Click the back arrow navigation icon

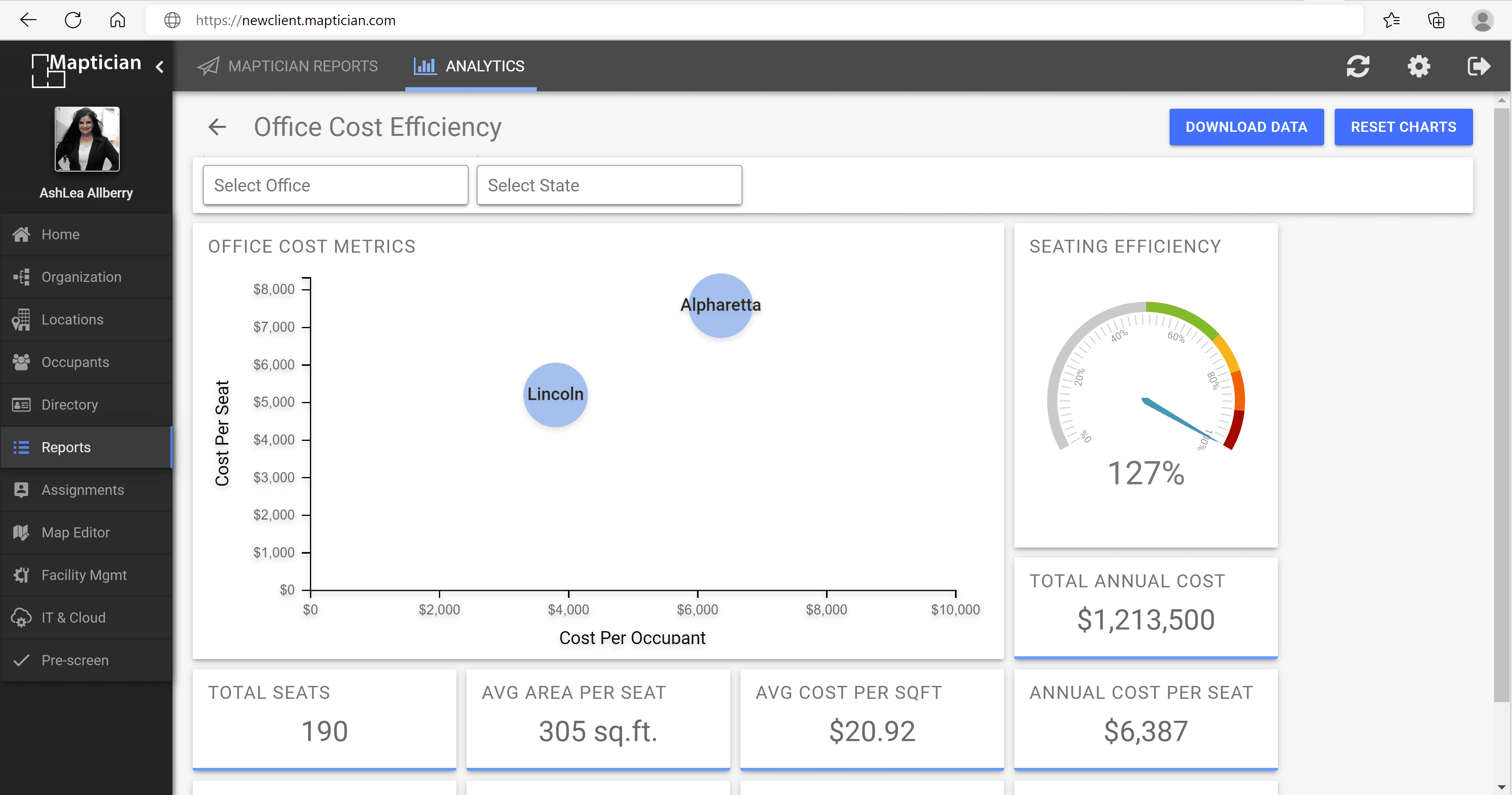pos(218,127)
